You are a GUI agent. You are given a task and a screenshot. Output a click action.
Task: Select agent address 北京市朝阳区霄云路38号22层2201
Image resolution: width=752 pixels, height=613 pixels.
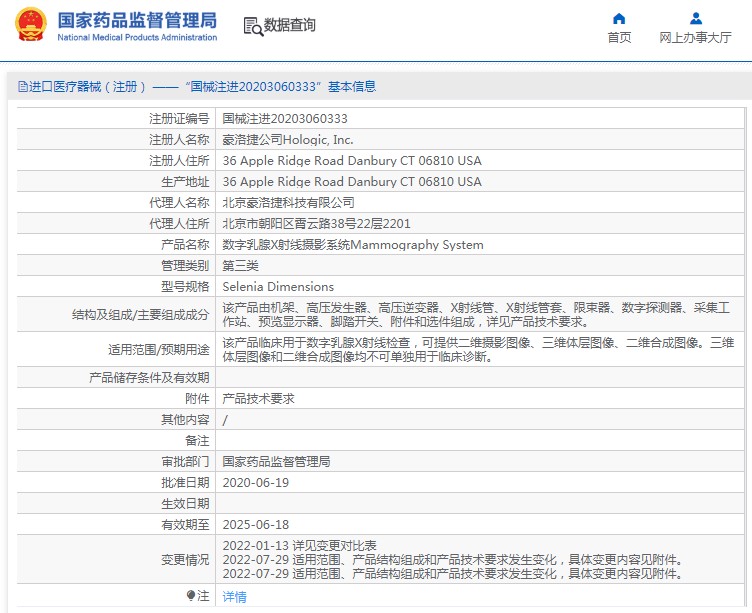click(317, 224)
